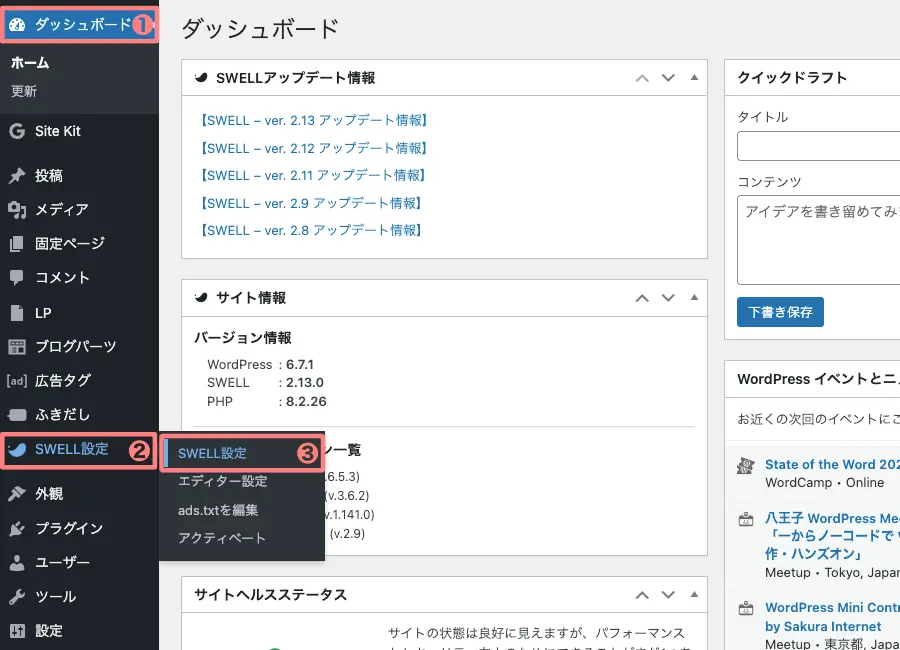This screenshot has width=900, height=650.
Task: Open the SWELL ver. 2.13 update info link
Action: point(312,118)
